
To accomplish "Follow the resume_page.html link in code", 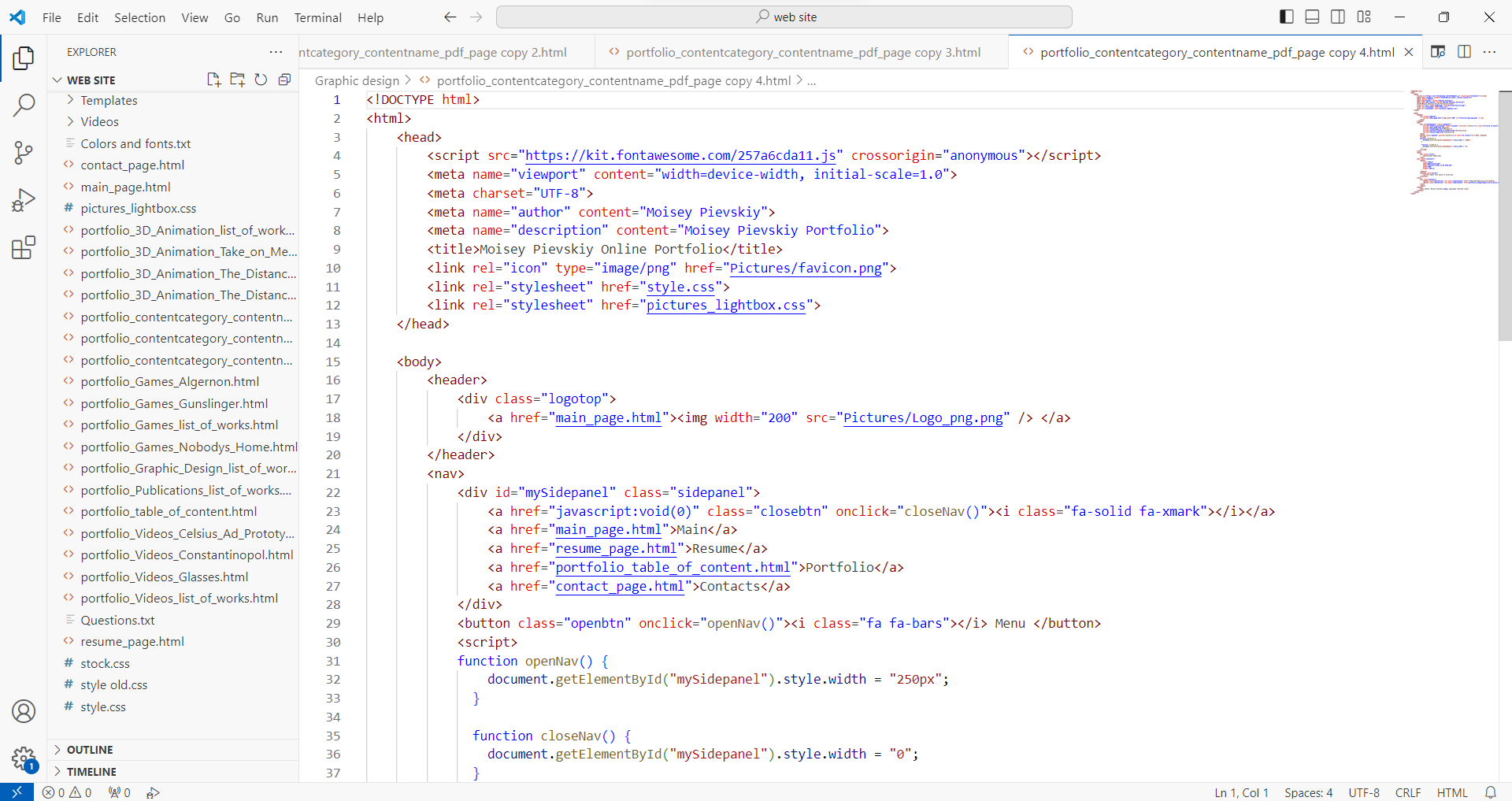I will click(x=616, y=549).
